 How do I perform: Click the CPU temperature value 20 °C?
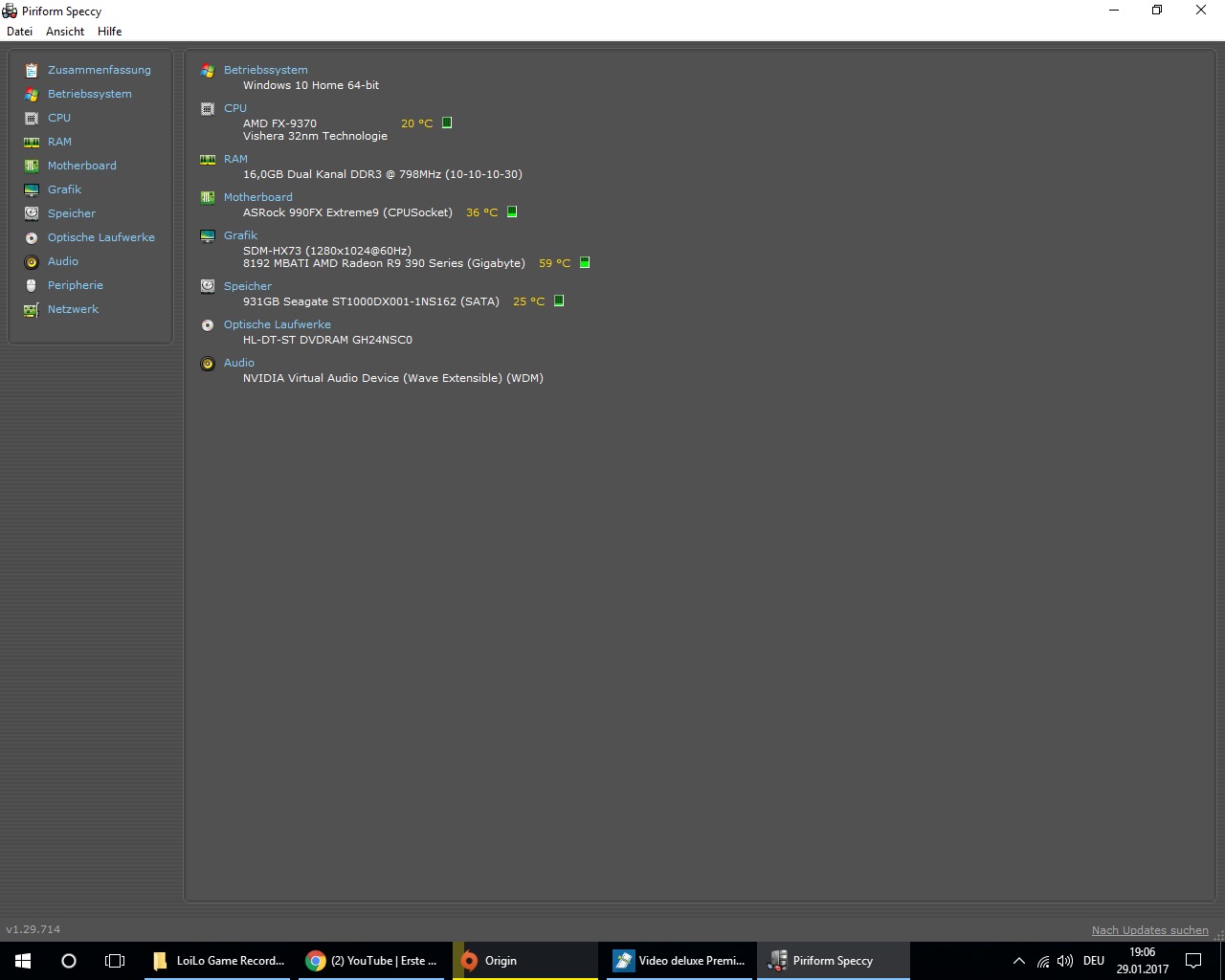coord(417,123)
